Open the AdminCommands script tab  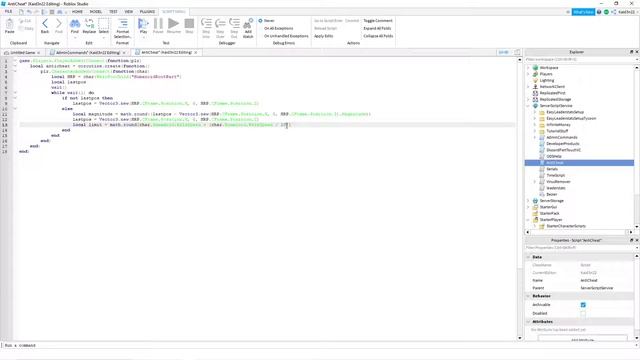88,53
